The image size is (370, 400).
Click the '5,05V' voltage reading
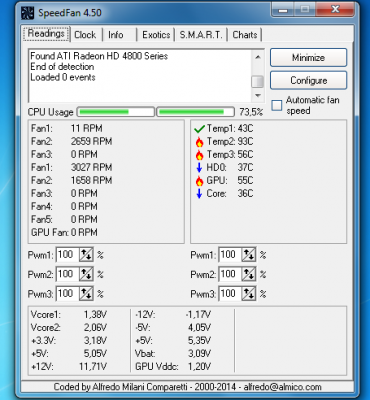(x=95, y=354)
